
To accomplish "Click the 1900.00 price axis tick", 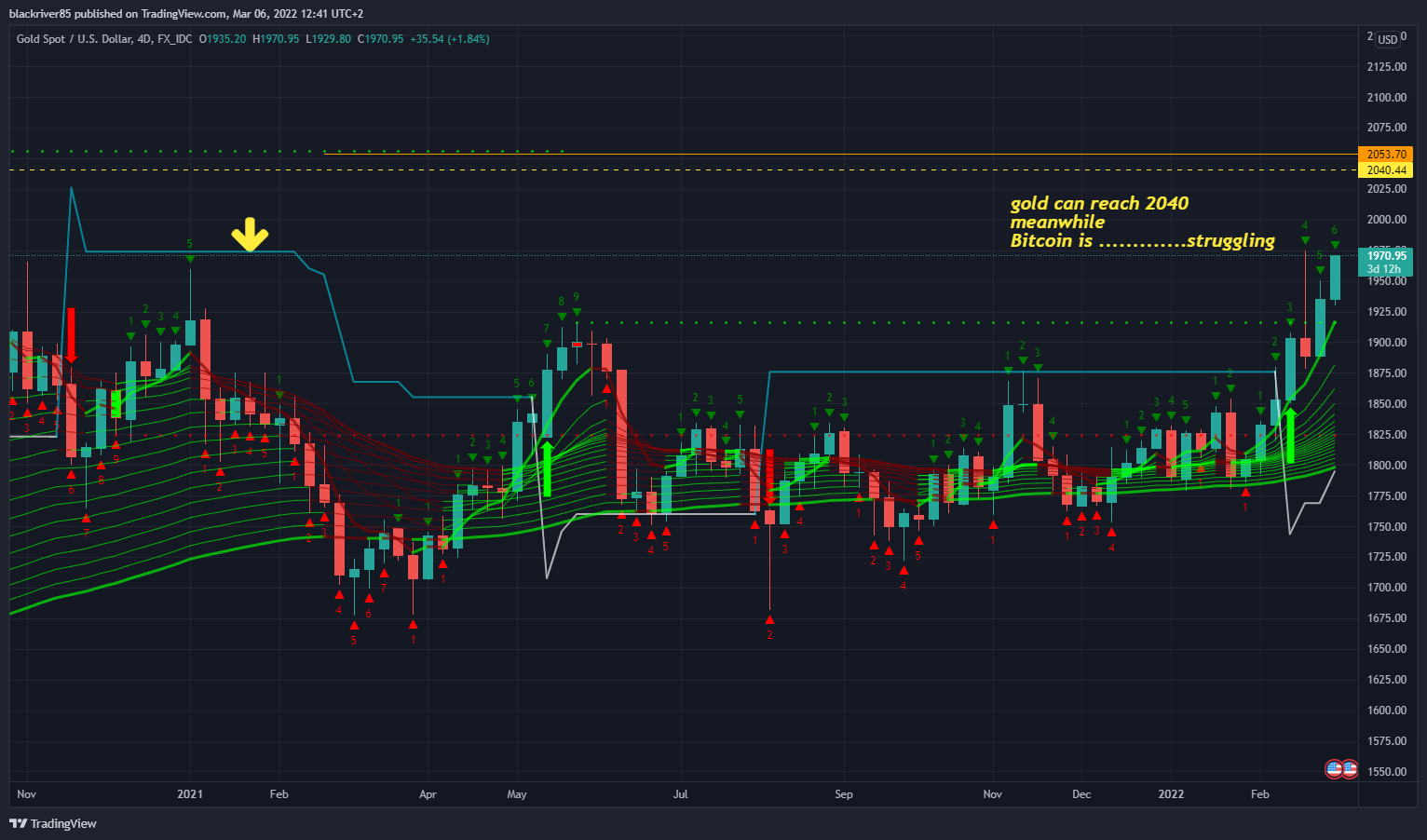I will [1387, 343].
